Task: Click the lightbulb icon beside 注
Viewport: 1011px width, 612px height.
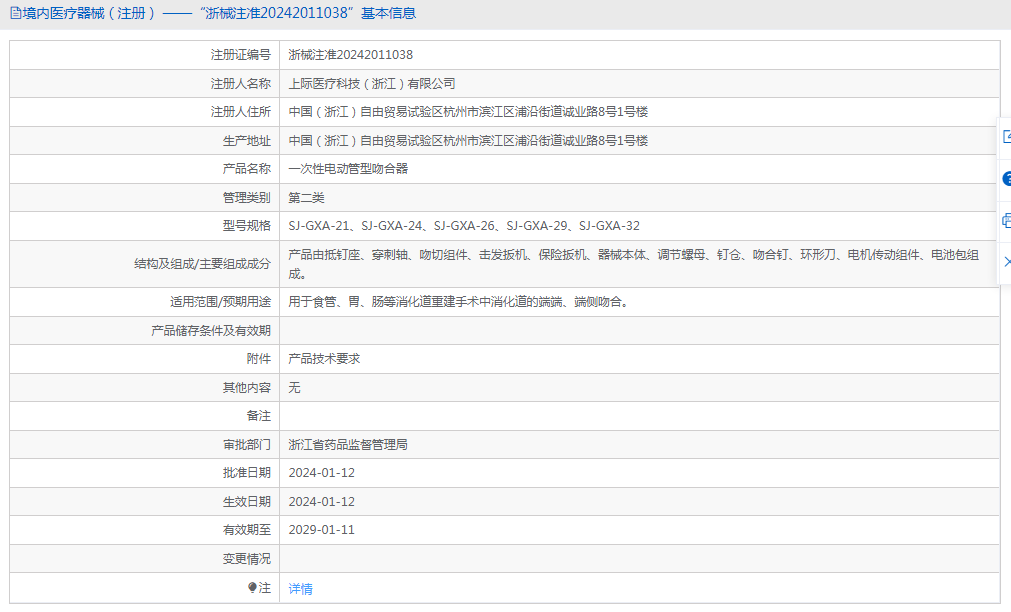Action: [x=252, y=587]
